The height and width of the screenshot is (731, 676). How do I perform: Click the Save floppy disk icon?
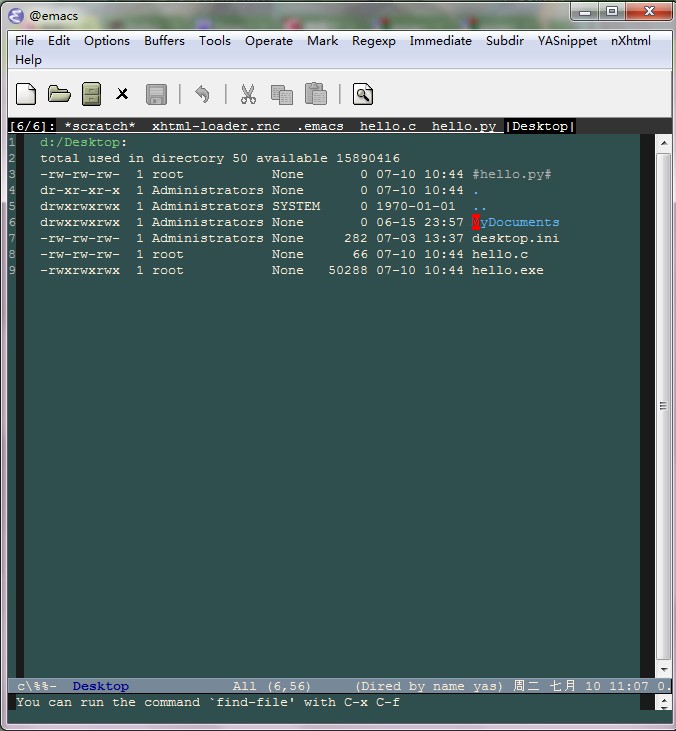[156, 94]
